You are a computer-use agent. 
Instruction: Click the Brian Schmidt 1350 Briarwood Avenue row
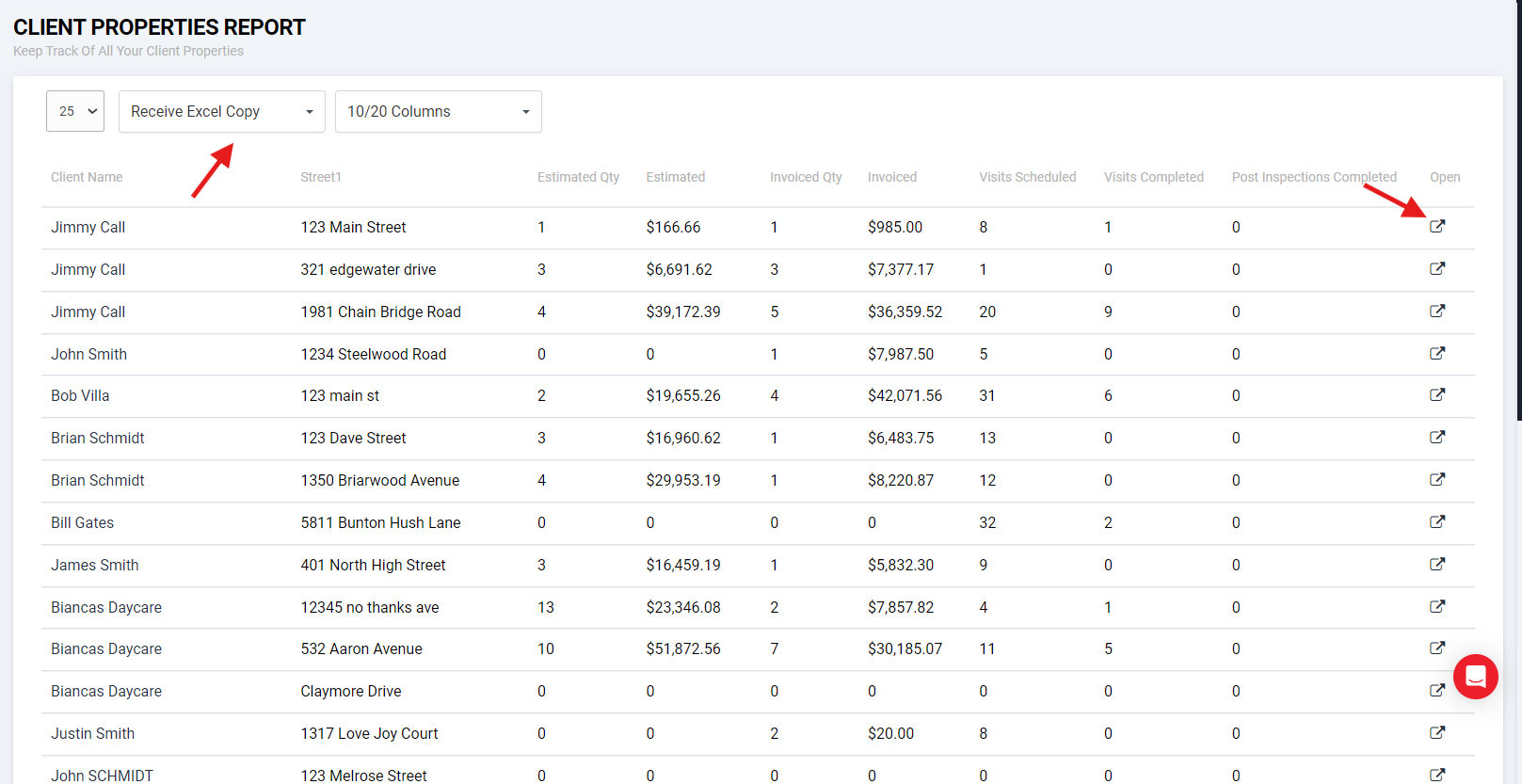[379, 481]
